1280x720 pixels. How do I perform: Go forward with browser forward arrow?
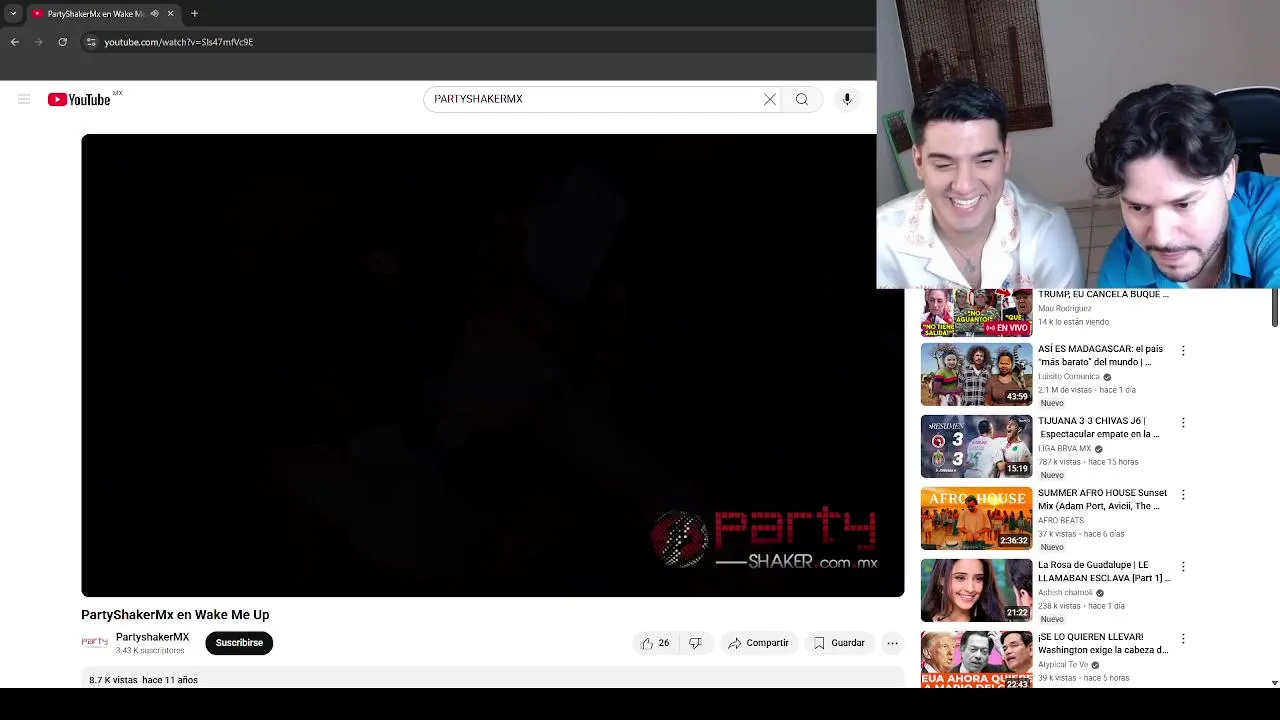tap(39, 42)
